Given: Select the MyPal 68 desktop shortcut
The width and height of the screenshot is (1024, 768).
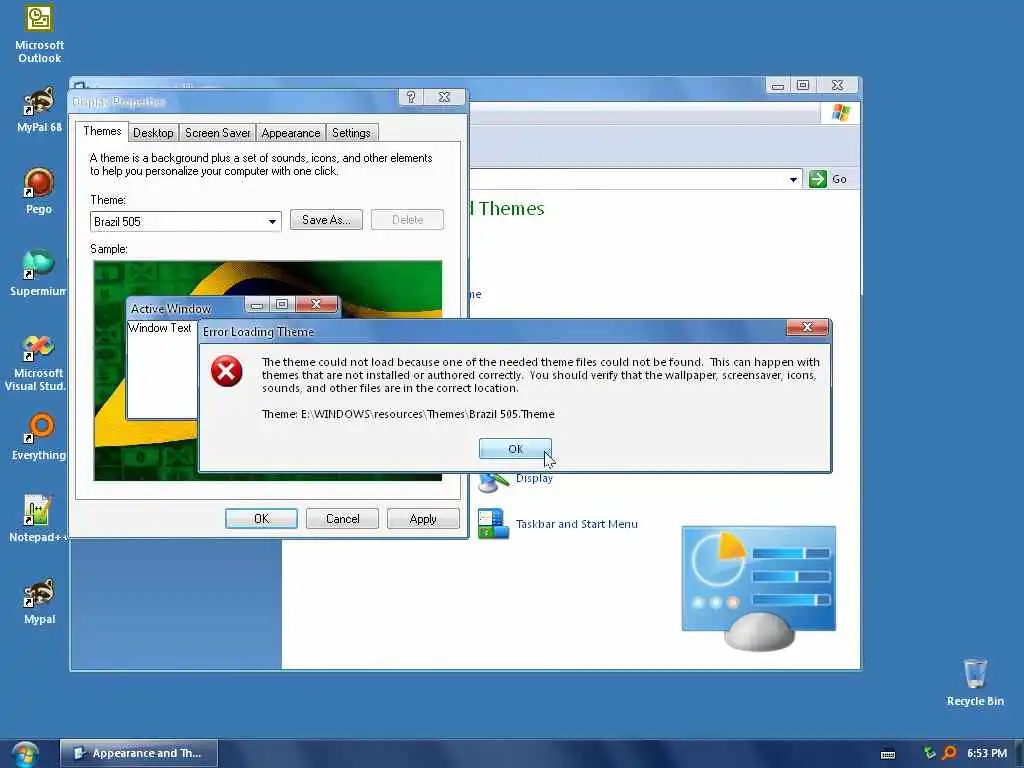Looking at the screenshot, I should 39,110.
